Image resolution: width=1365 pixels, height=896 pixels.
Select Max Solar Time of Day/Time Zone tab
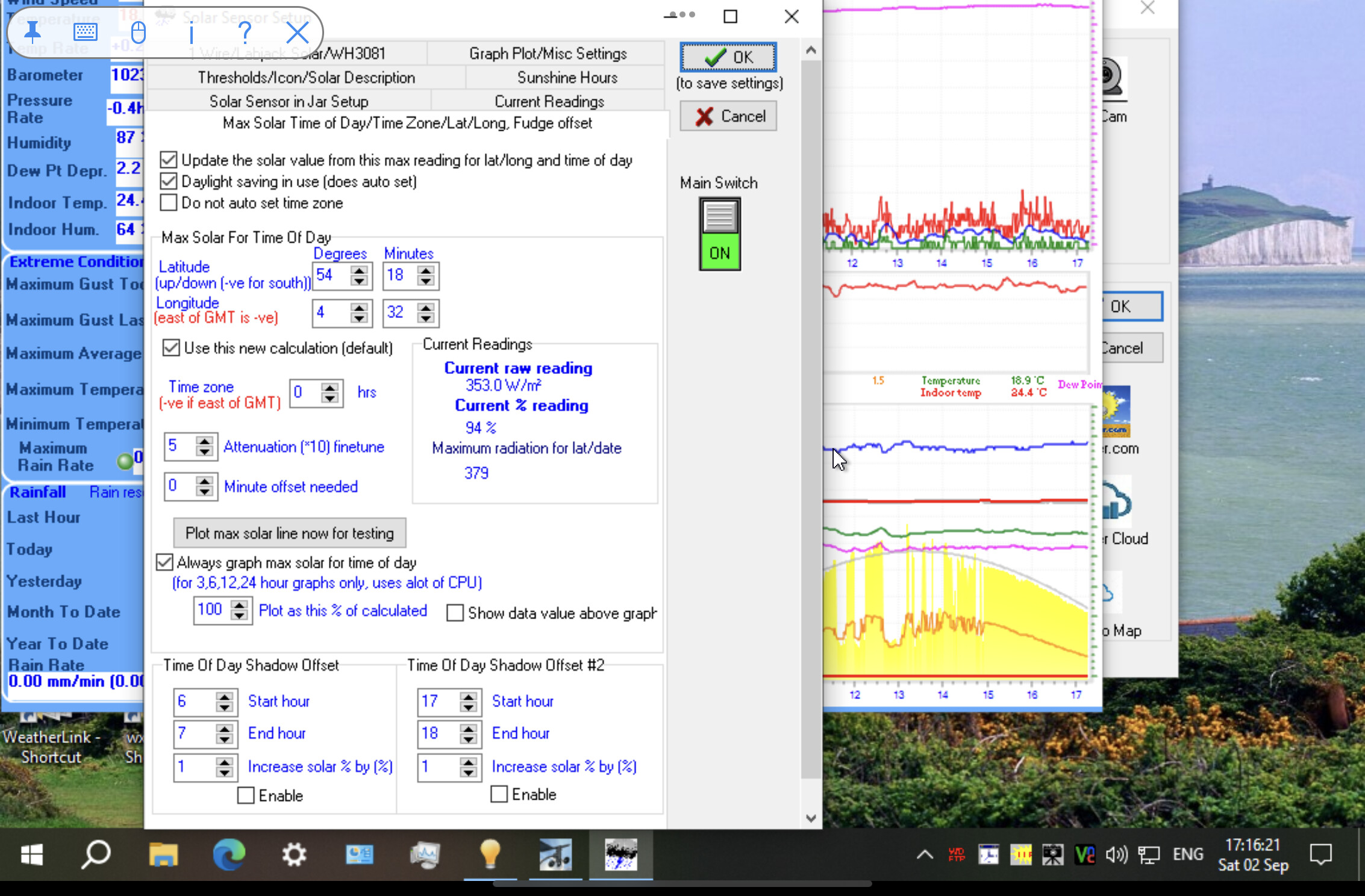[x=407, y=123]
